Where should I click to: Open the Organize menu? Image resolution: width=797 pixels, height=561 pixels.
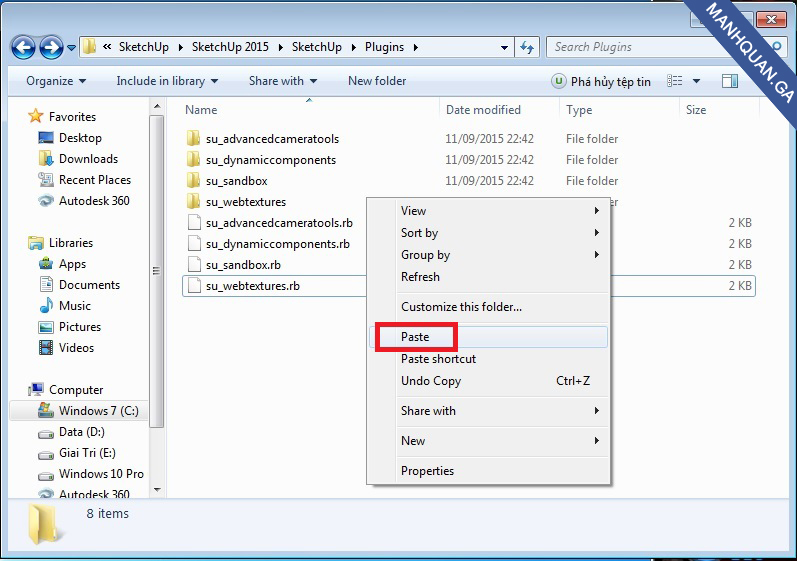56,81
